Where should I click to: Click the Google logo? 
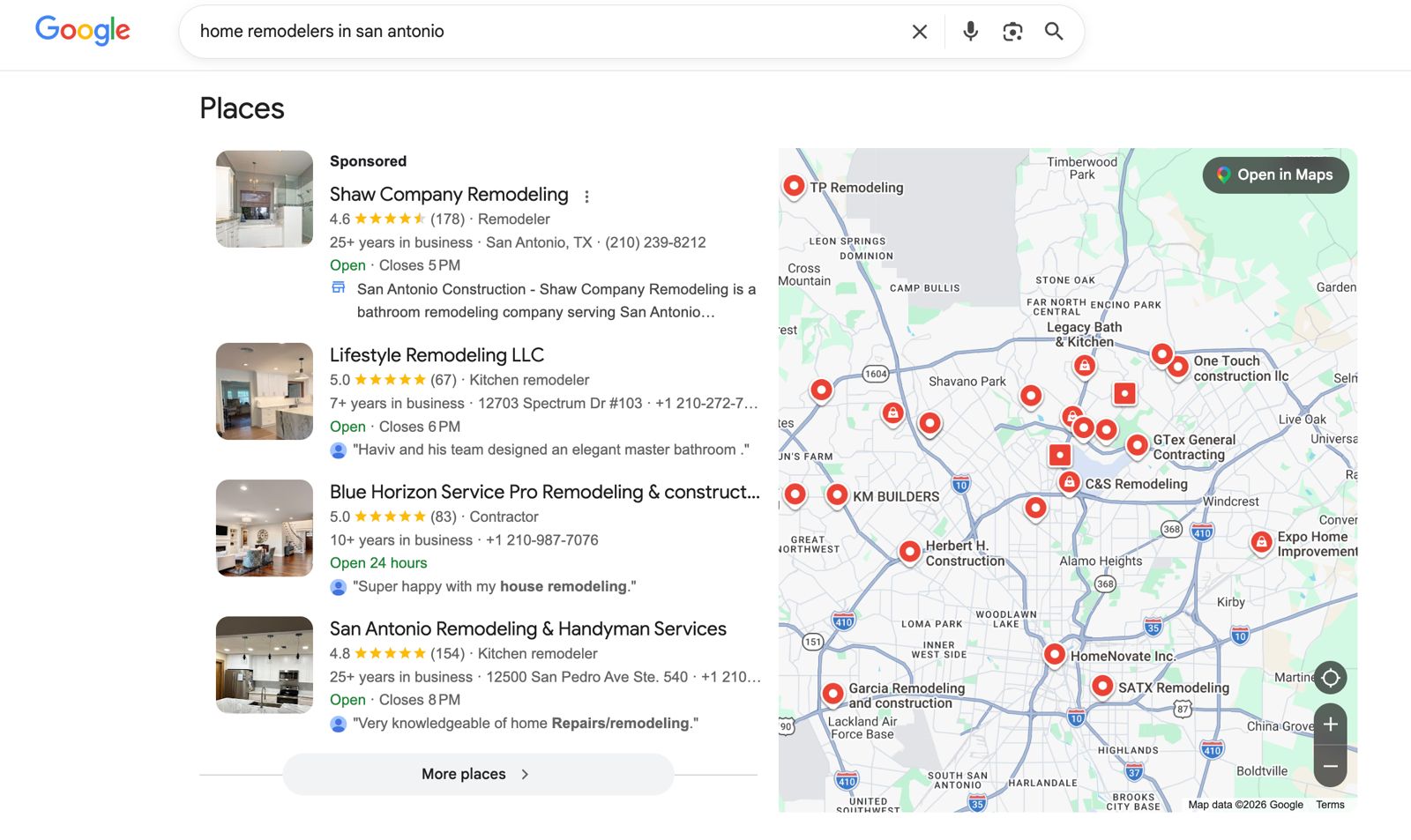click(83, 31)
